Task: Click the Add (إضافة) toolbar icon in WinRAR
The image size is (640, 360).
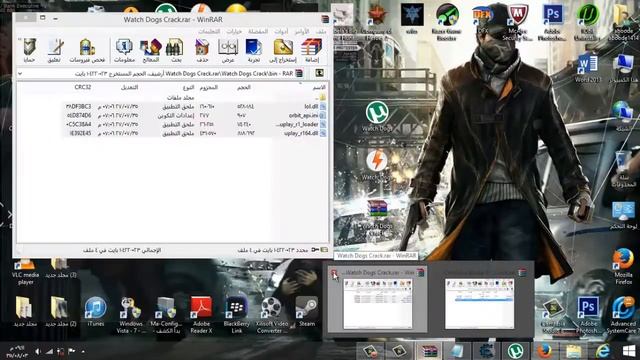Action: [311, 51]
